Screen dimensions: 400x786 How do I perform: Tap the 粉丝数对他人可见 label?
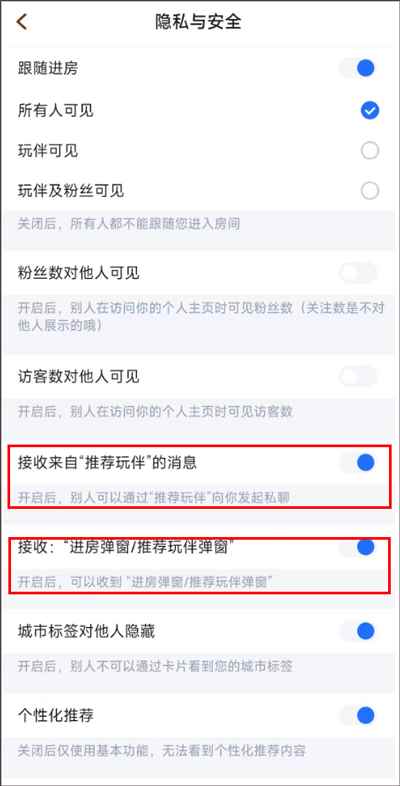tap(78, 273)
